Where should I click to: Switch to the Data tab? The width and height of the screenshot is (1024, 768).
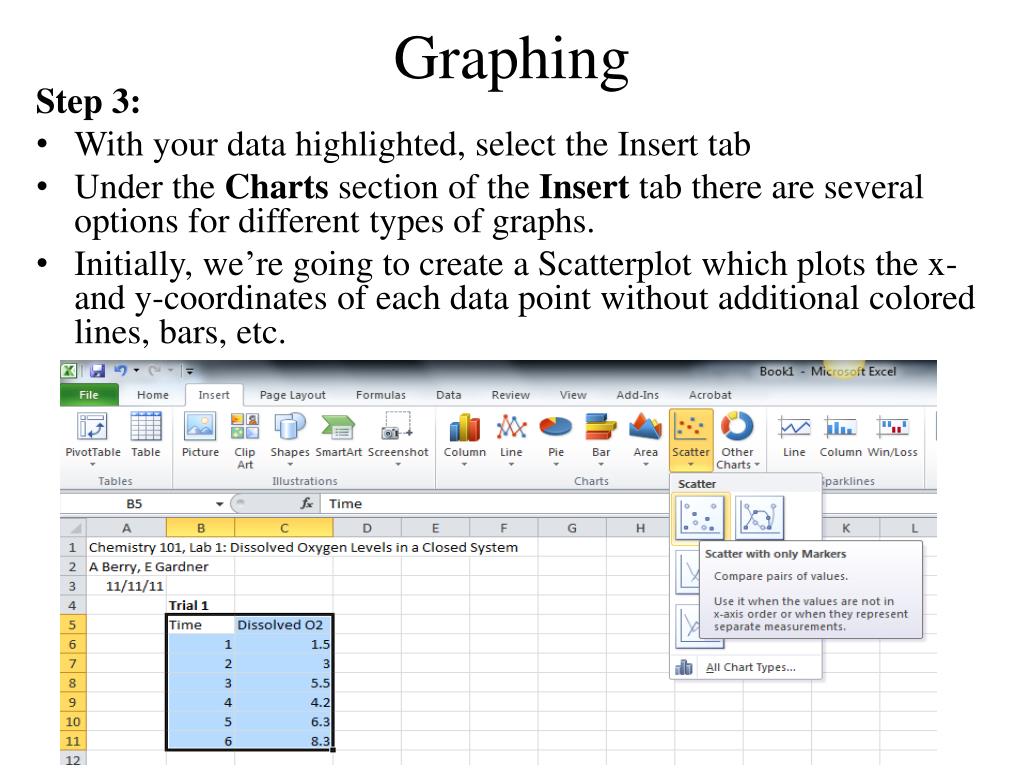pyautogui.click(x=449, y=394)
